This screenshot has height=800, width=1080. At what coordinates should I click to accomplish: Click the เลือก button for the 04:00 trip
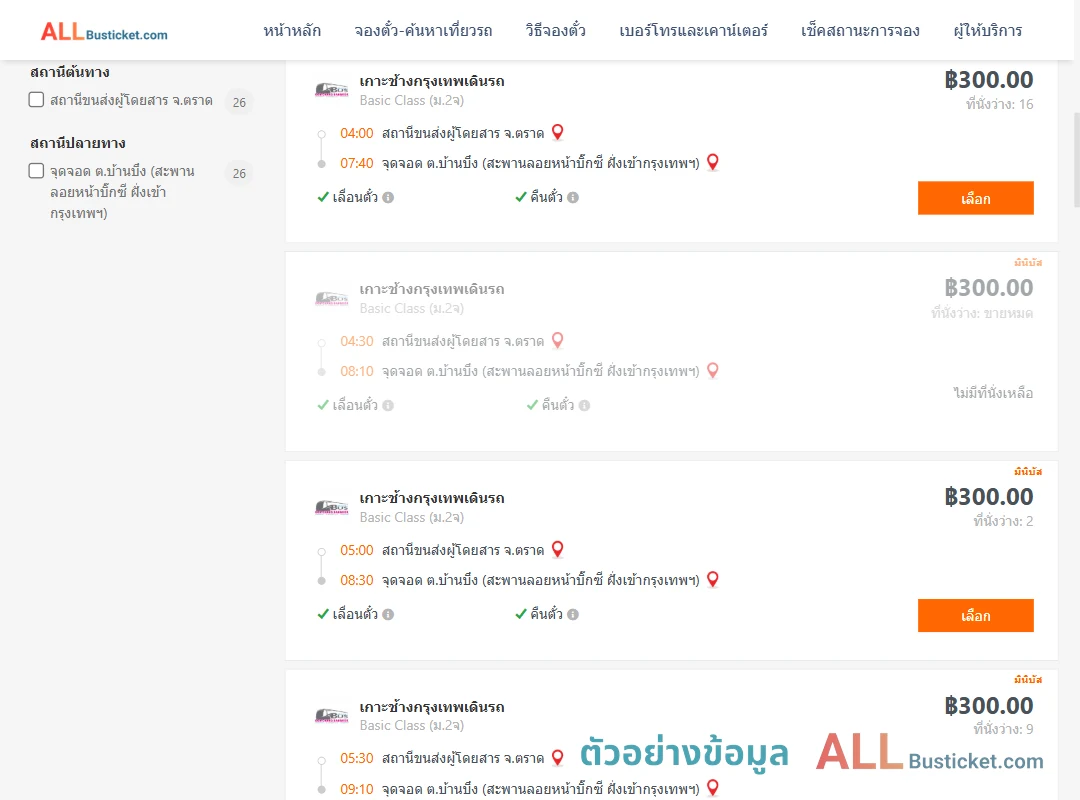coord(975,198)
